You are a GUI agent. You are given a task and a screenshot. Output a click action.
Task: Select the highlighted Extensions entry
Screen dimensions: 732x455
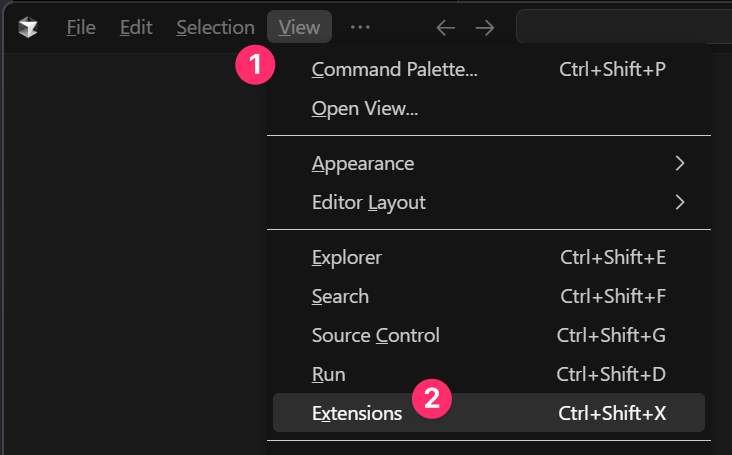pyautogui.click(x=489, y=413)
